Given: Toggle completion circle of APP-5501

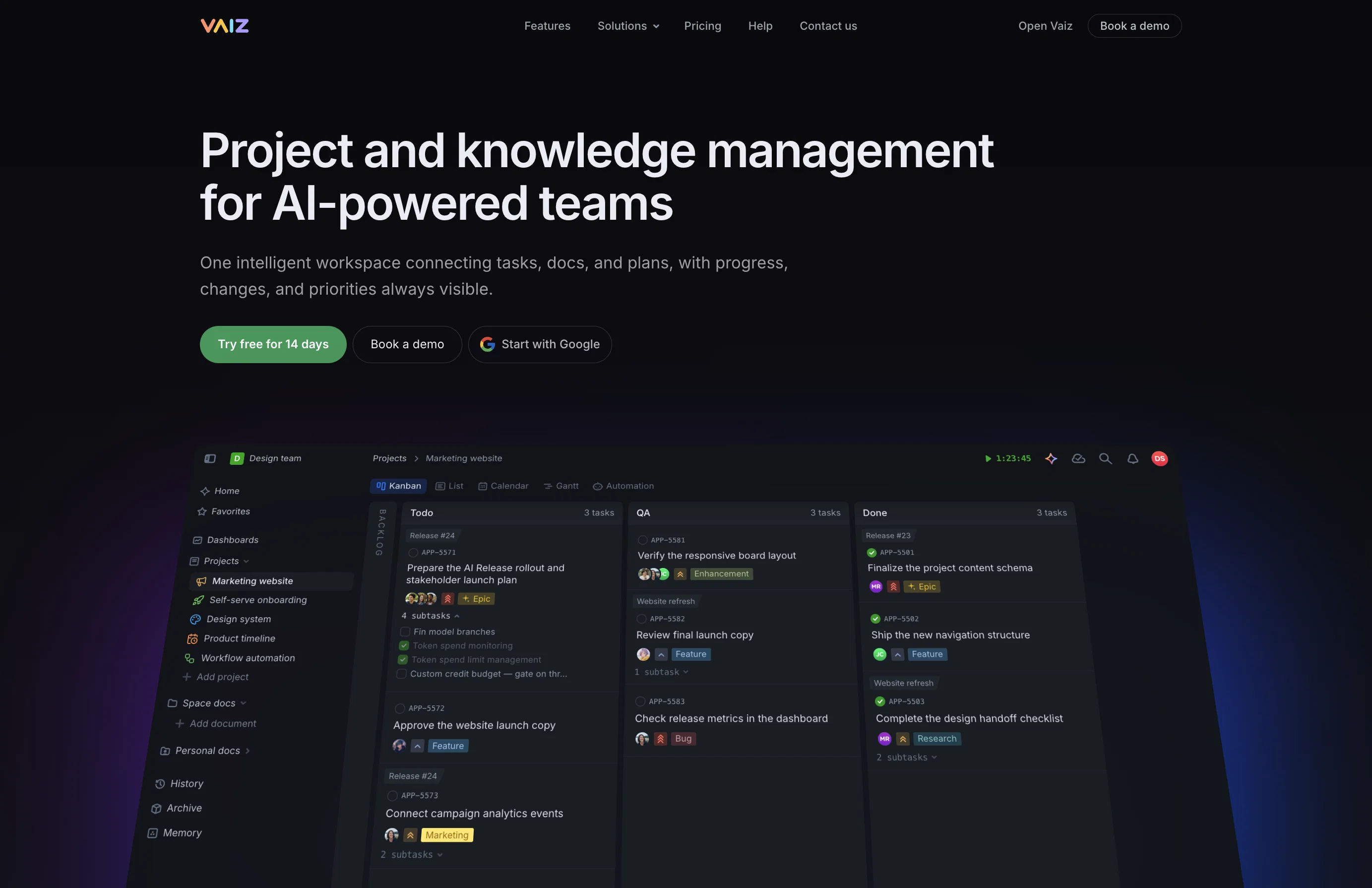Looking at the screenshot, I should [x=872, y=553].
